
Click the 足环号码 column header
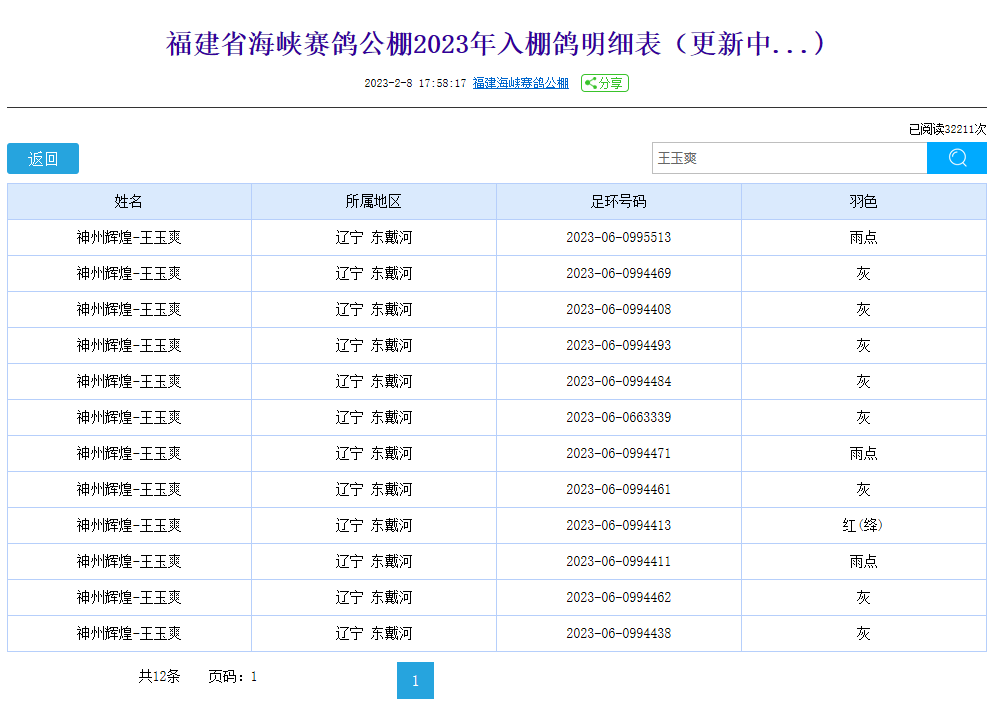tap(618, 201)
